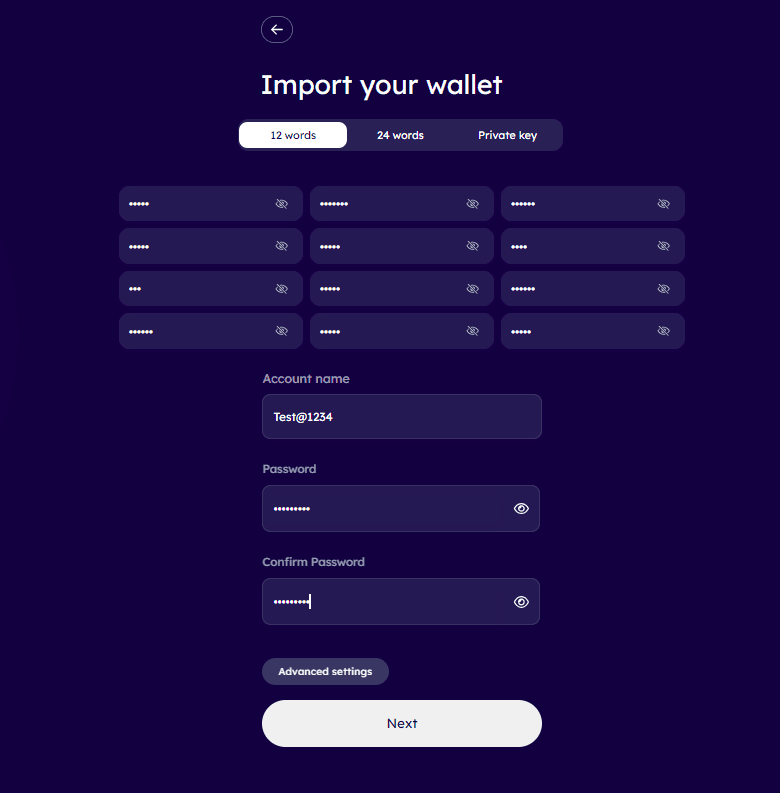Show the eighth seed word
This screenshot has height=793, width=780.
click(x=473, y=289)
